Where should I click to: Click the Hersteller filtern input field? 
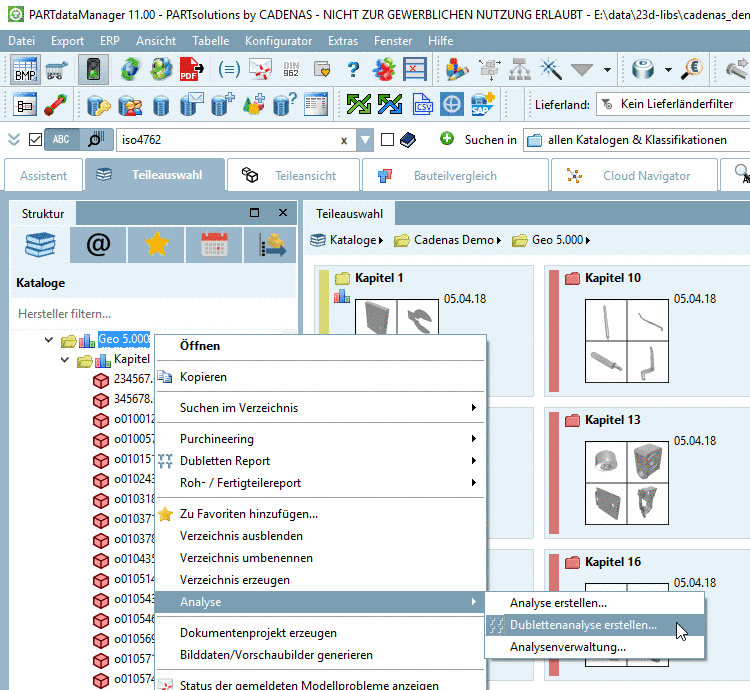pyautogui.click(x=154, y=314)
